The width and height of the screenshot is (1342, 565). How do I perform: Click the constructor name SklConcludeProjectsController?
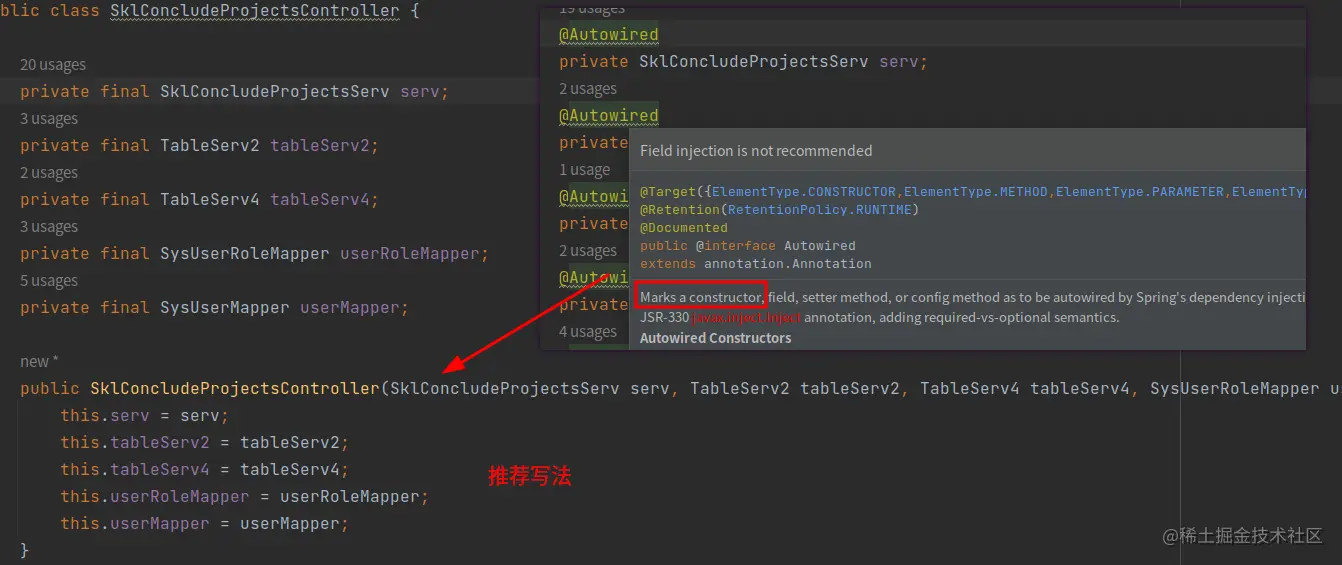(235, 388)
